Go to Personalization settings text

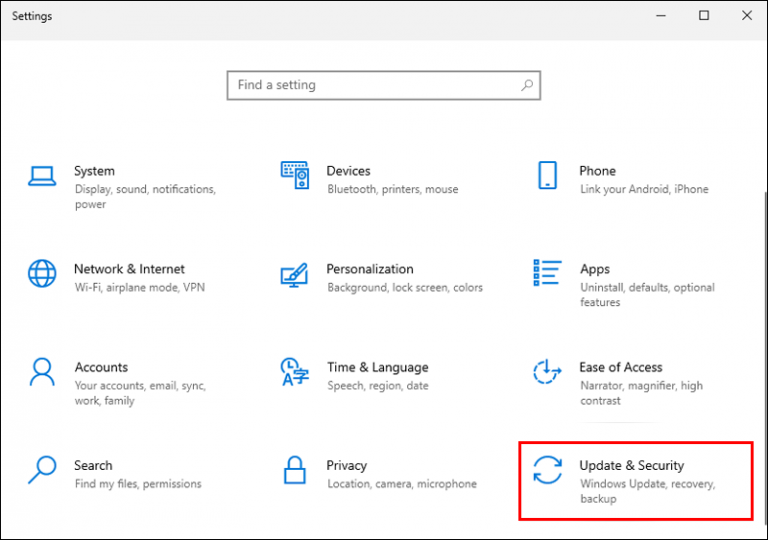pyautogui.click(x=369, y=269)
